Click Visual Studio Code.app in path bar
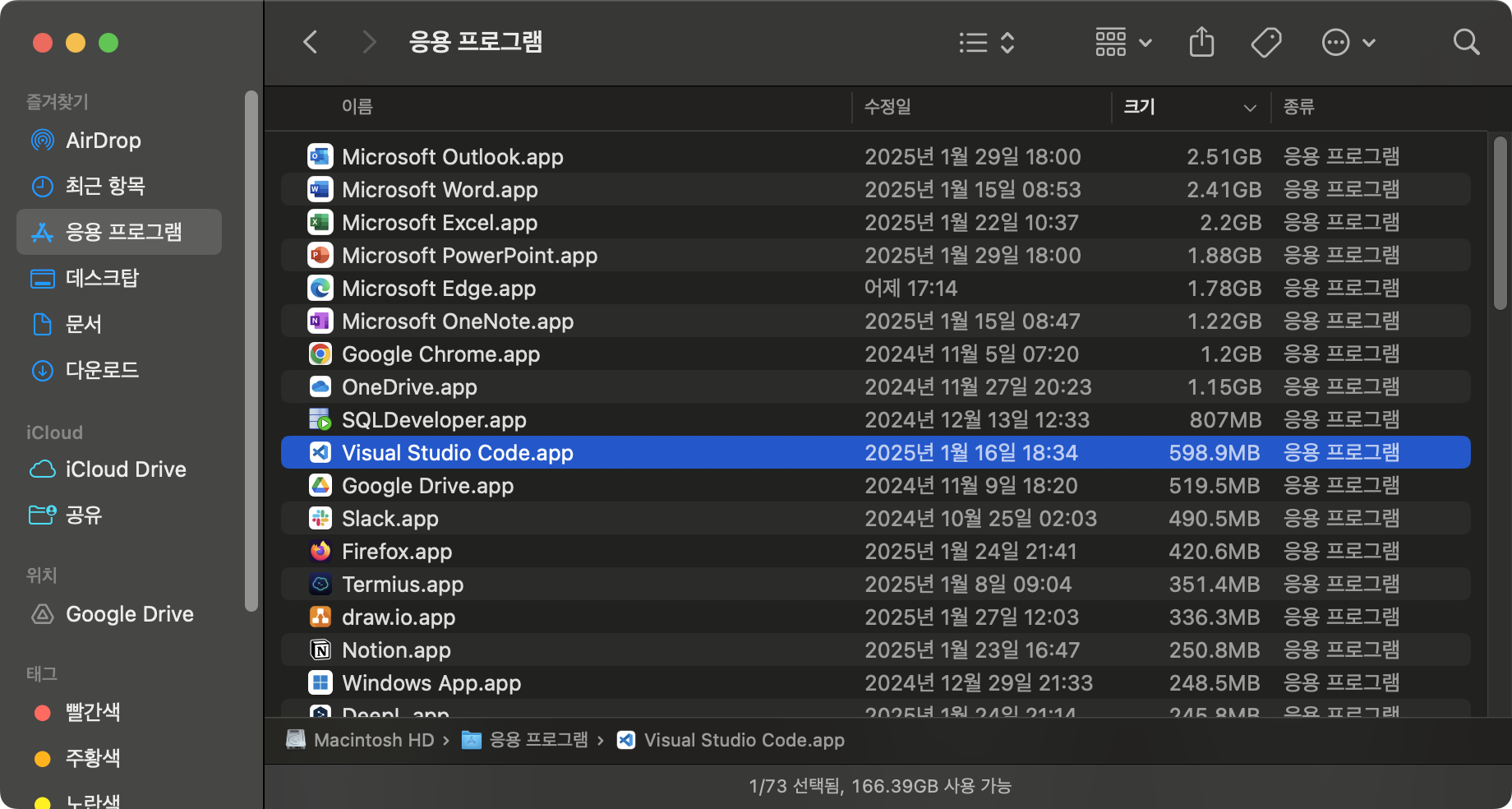The height and width of the screenshot is (809, 1512). coord(730,740)
